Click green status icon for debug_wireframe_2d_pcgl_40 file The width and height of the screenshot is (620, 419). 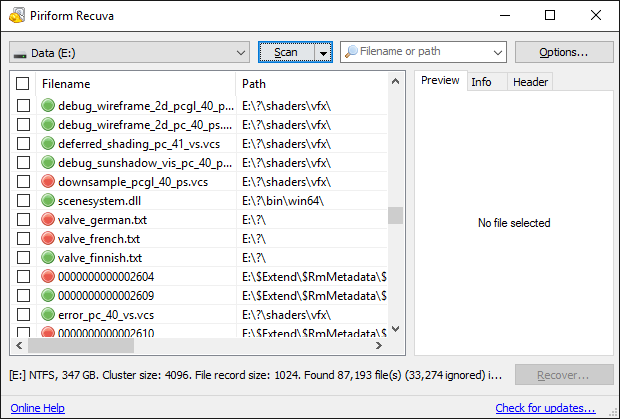click(x=48, y=106)
